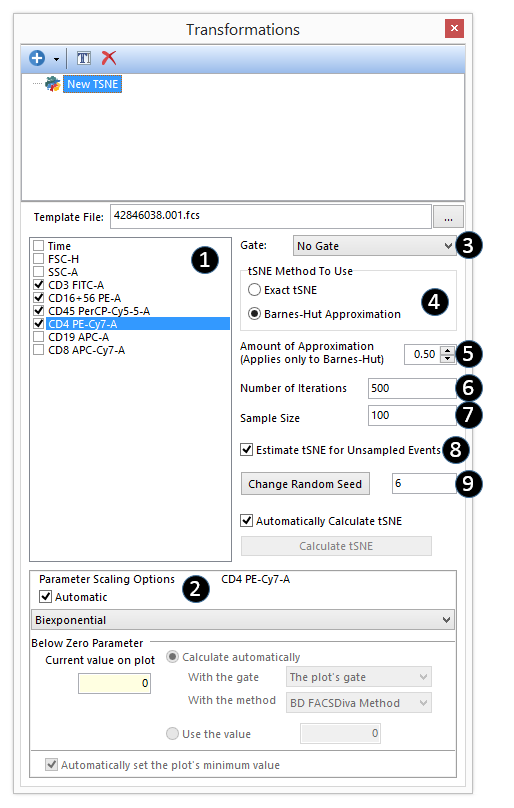Check the Time parameter checkbox
Viewport: 514px width, 808px height.
39,246
